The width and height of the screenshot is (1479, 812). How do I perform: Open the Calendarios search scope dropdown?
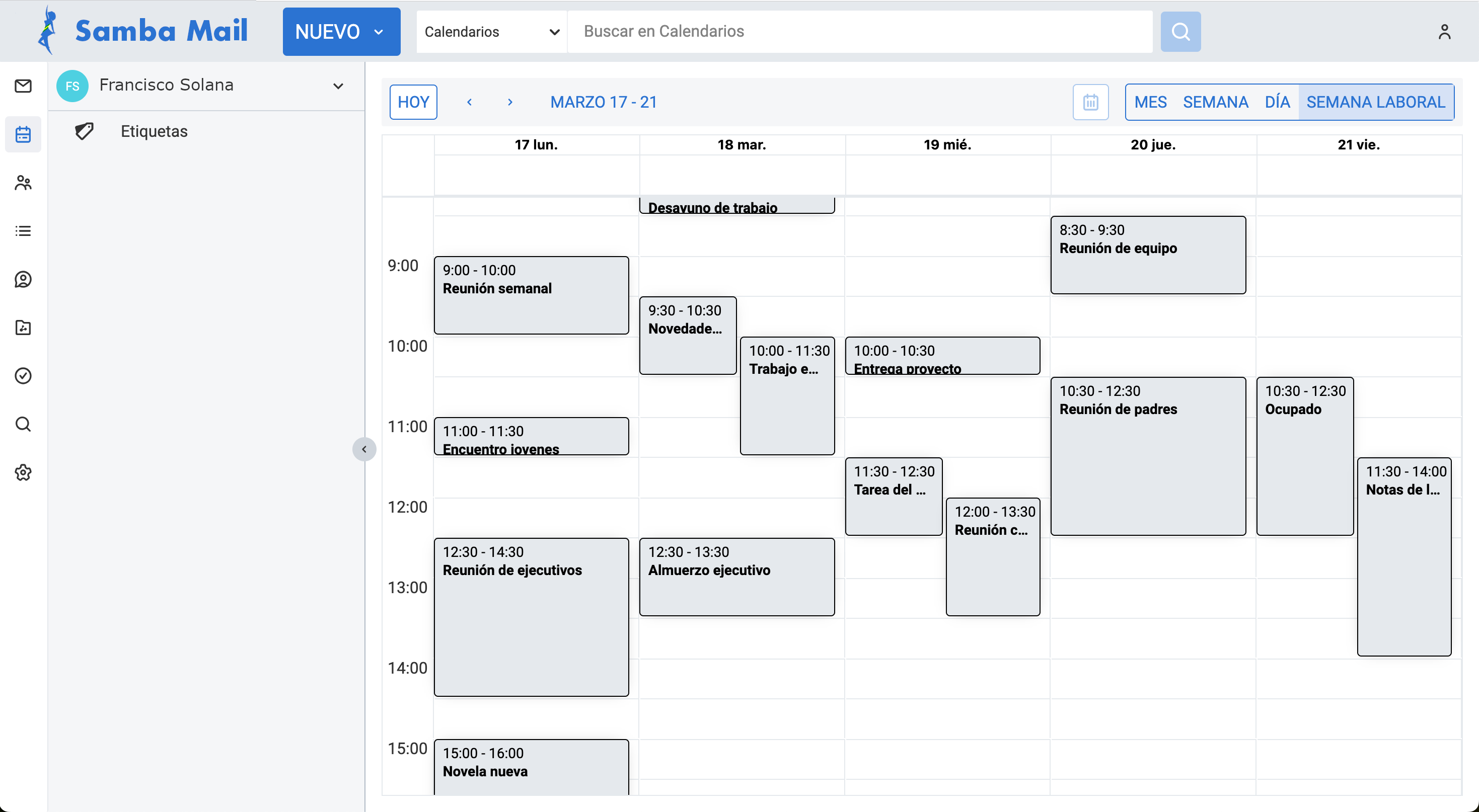[x=491, y=32]
